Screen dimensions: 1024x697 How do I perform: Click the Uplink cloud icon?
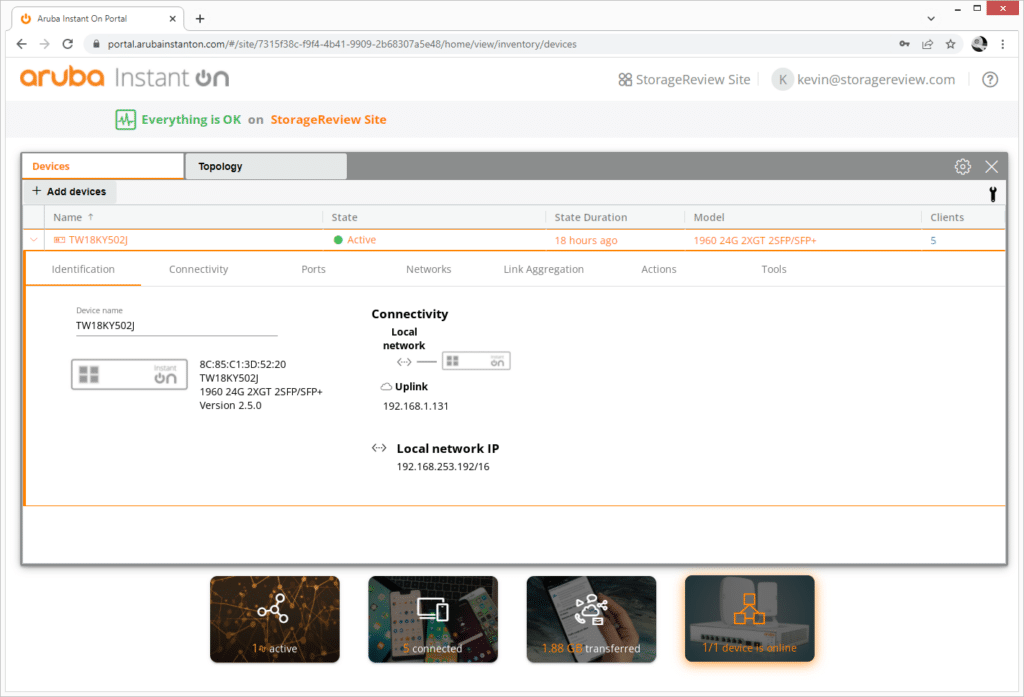(386, 387)
